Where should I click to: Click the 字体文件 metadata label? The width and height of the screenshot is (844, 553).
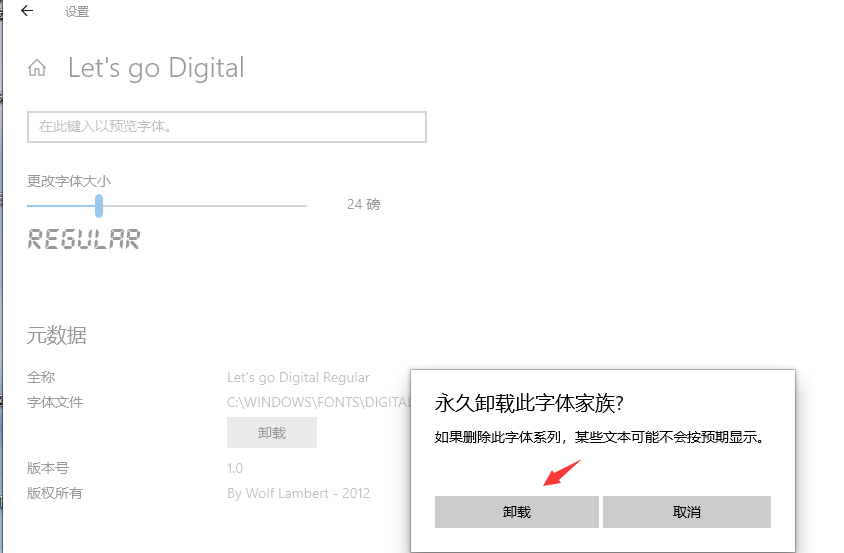[55, 402]
